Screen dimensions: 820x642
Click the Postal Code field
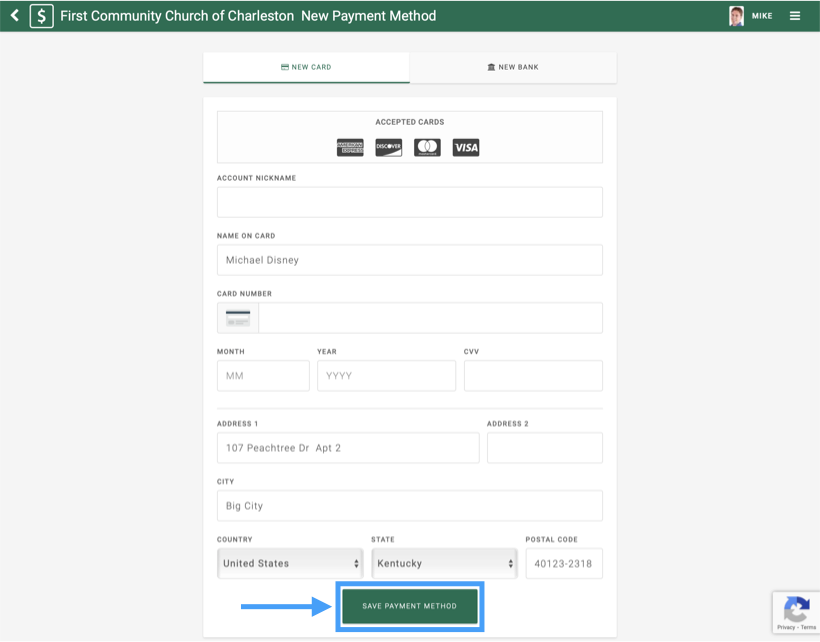click(564, 563)
